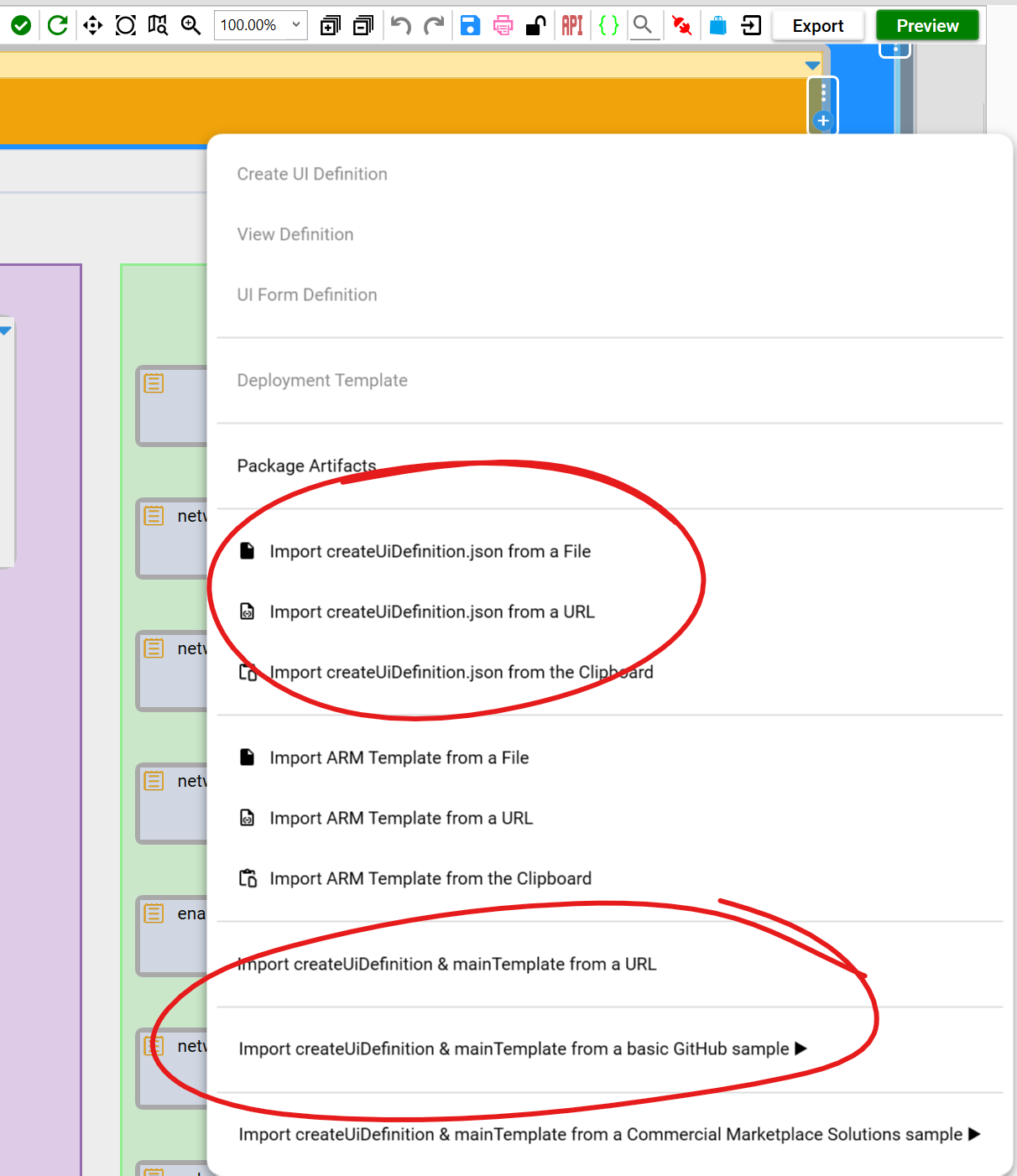Viewport: 1017px width, 1176px height.
Task: Choose Import ARM Template from a File
Action: click(x=399, y=757)
